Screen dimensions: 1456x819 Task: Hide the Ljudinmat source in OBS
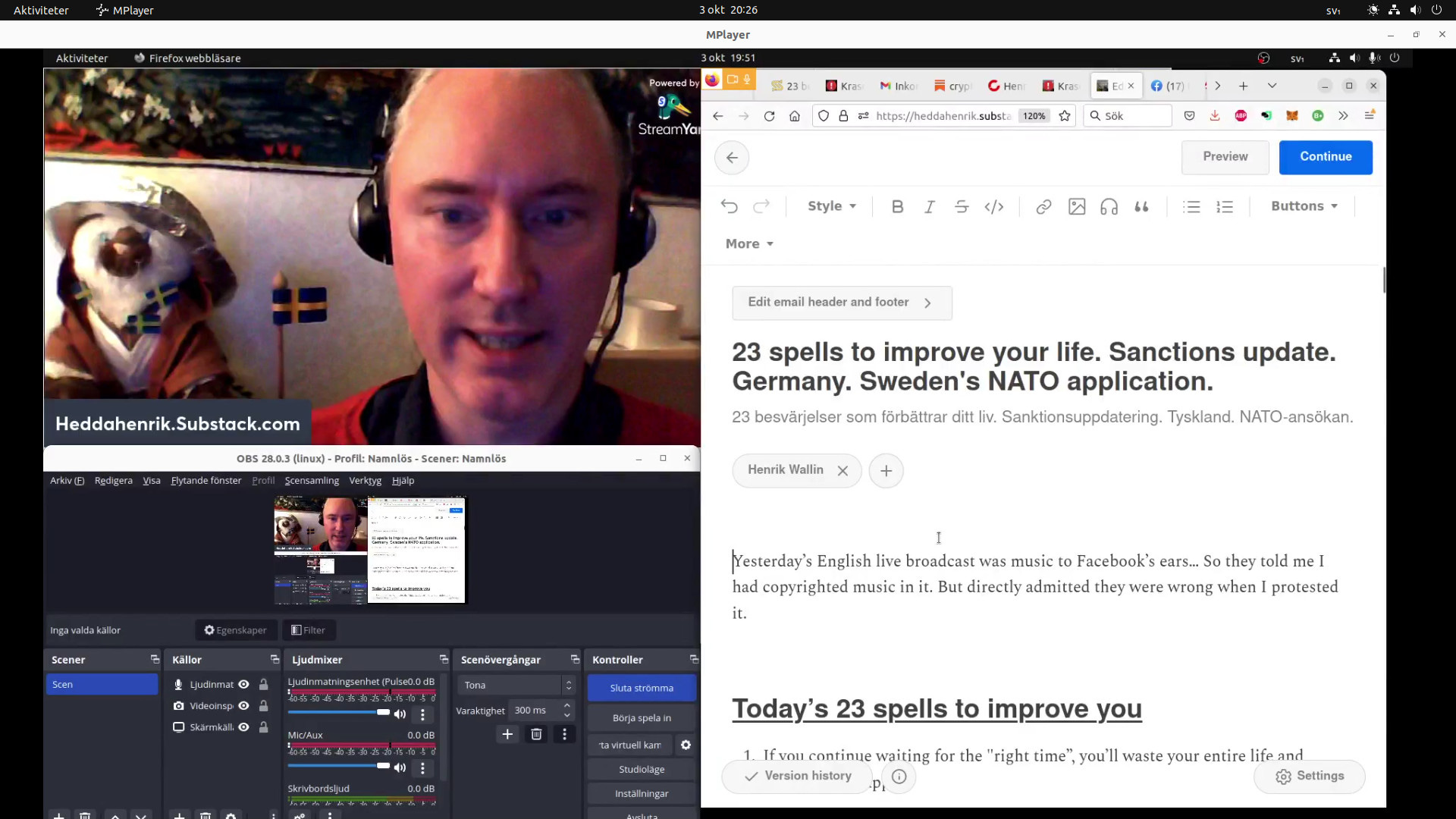(x=243, y=685)
